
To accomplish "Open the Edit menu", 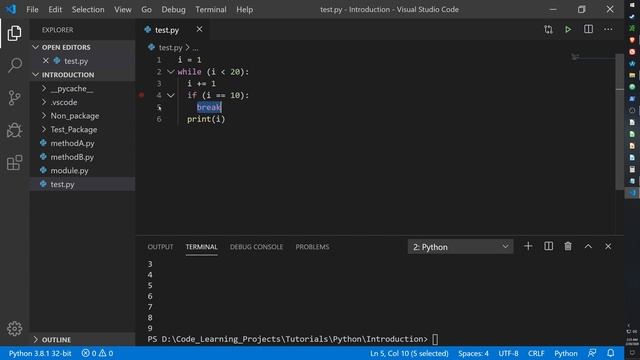I will point(55,9).
